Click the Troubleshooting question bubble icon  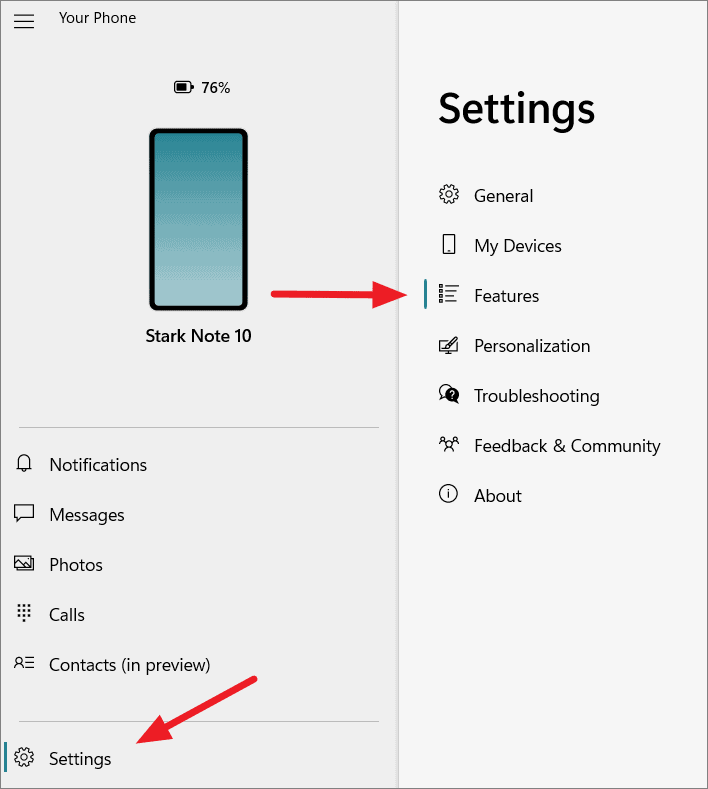pos(448,394)
